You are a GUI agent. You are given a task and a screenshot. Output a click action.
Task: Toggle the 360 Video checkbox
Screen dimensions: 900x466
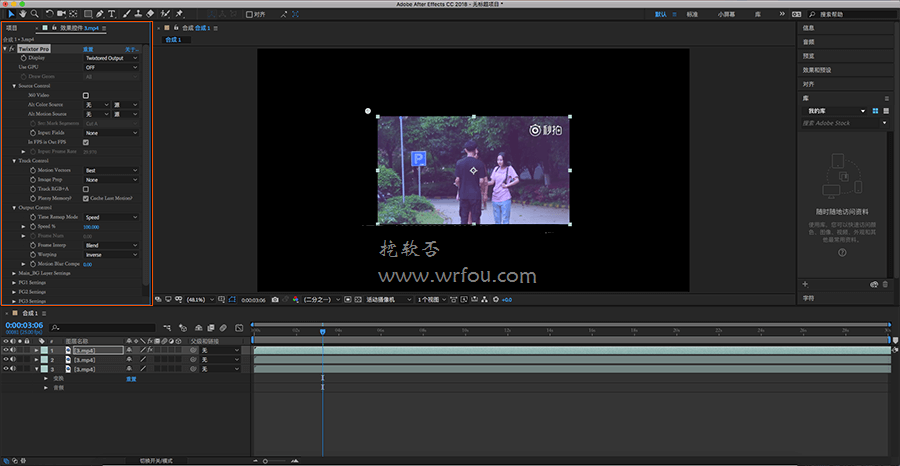[86, 95]
